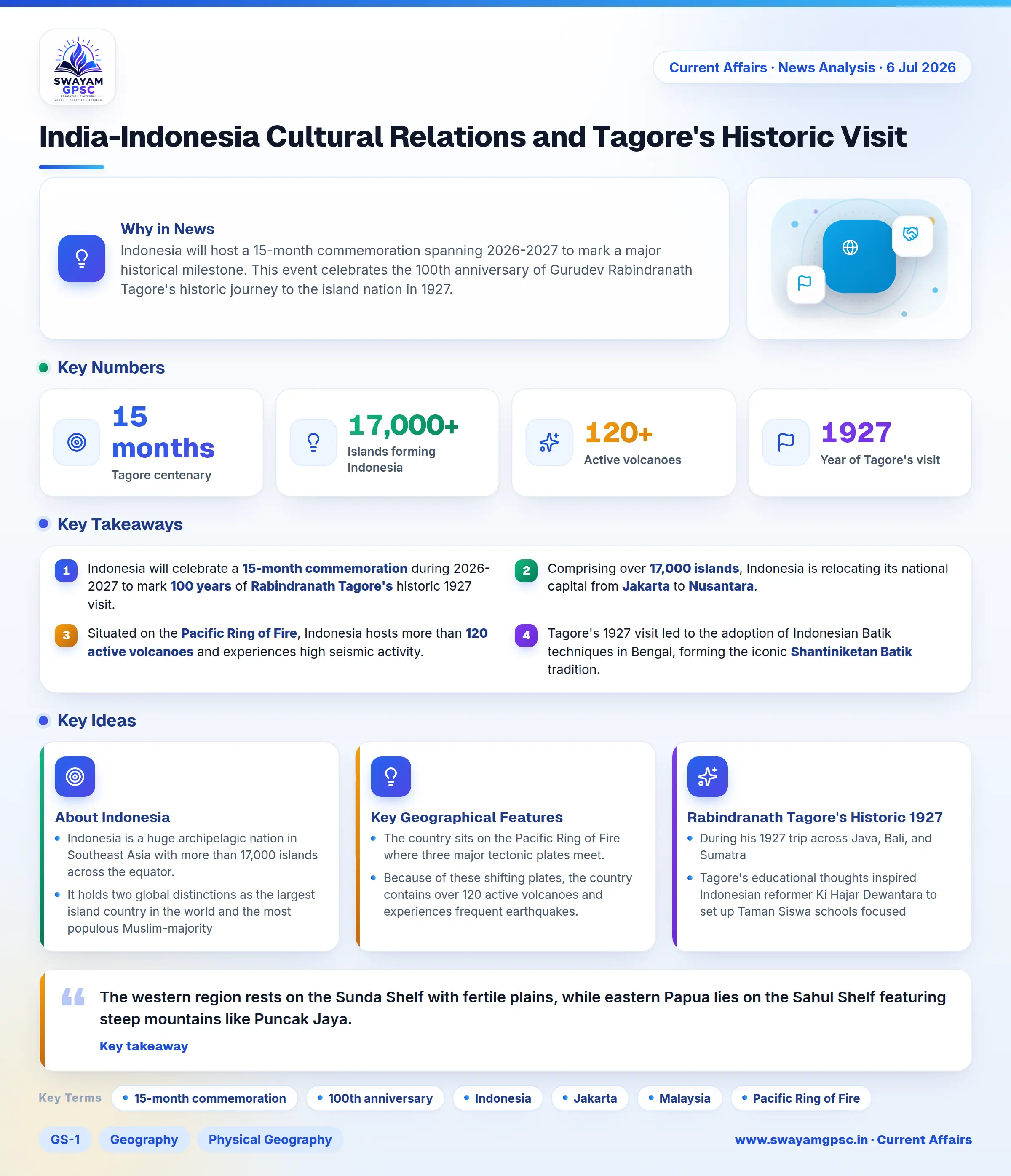Click the target icon above About Indonesia
Viewport: 1011px width, 1176px height.
point(75,776)
